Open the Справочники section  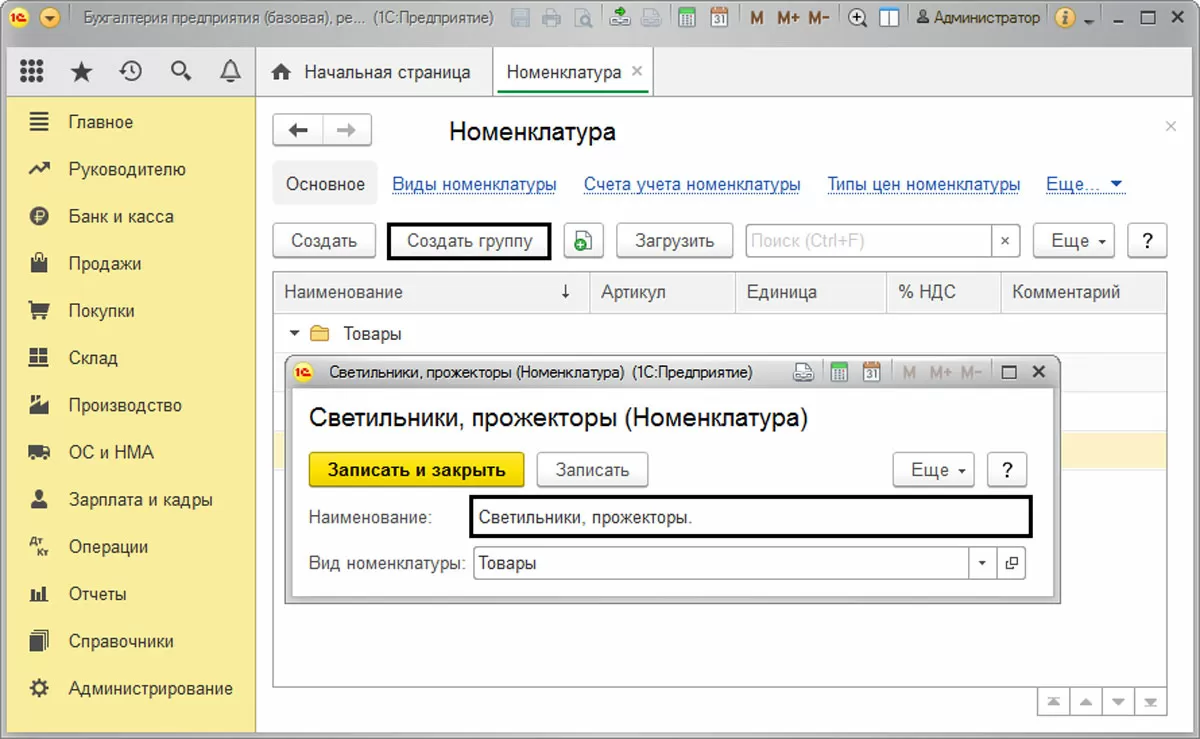pos(121,642)
